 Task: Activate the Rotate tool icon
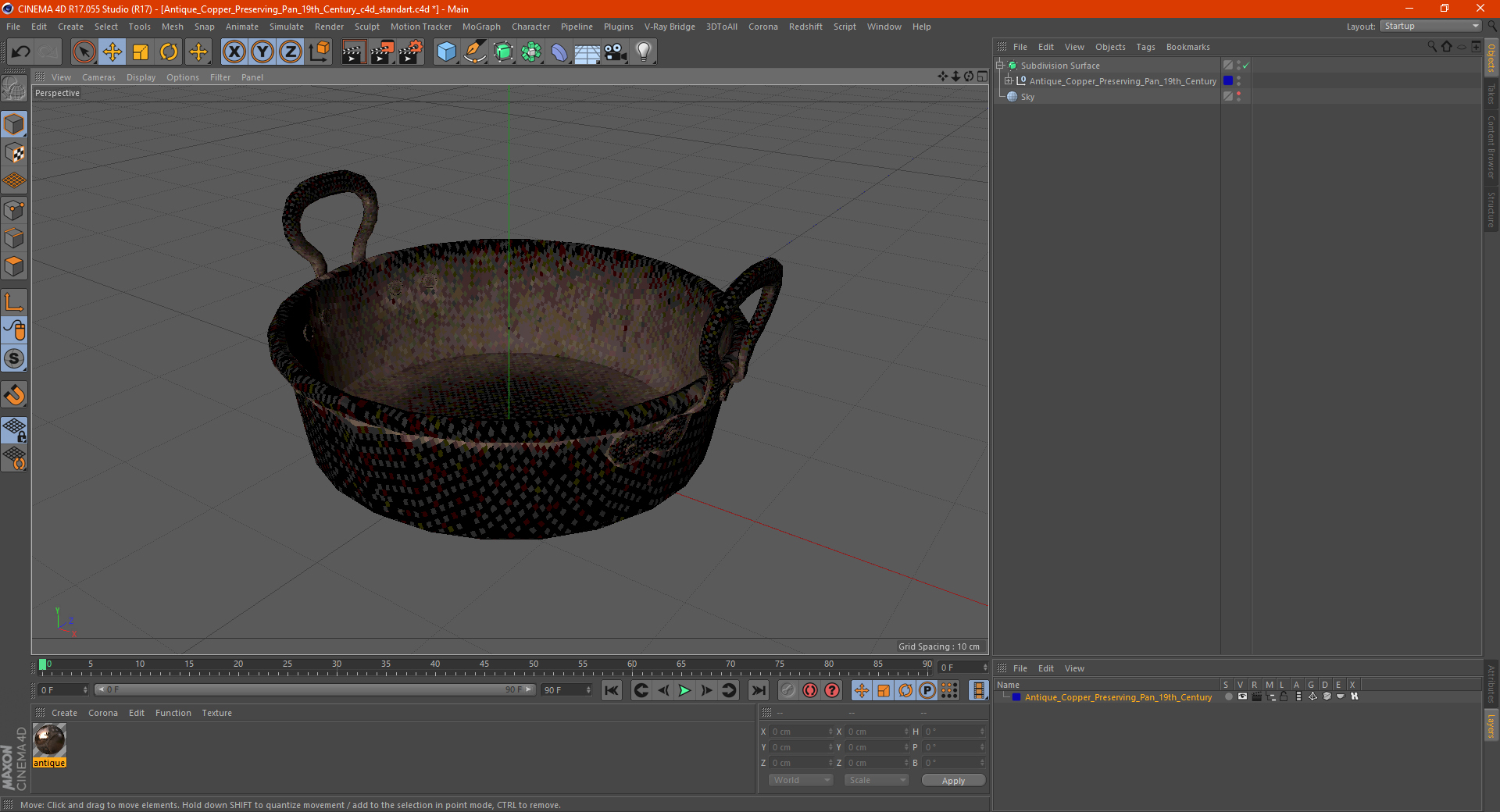[x=169, y=52]
